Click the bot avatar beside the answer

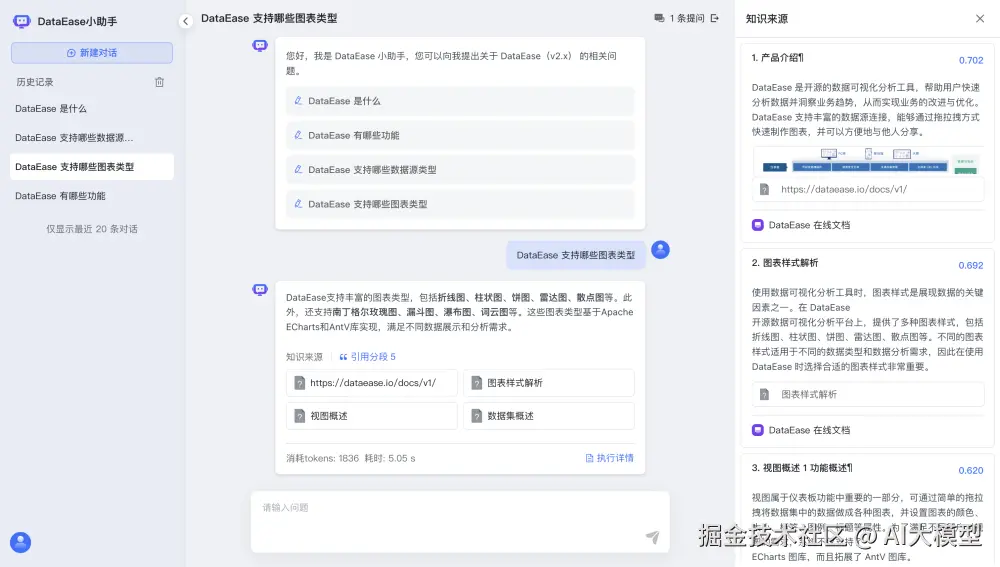click(x=260, y=290)
